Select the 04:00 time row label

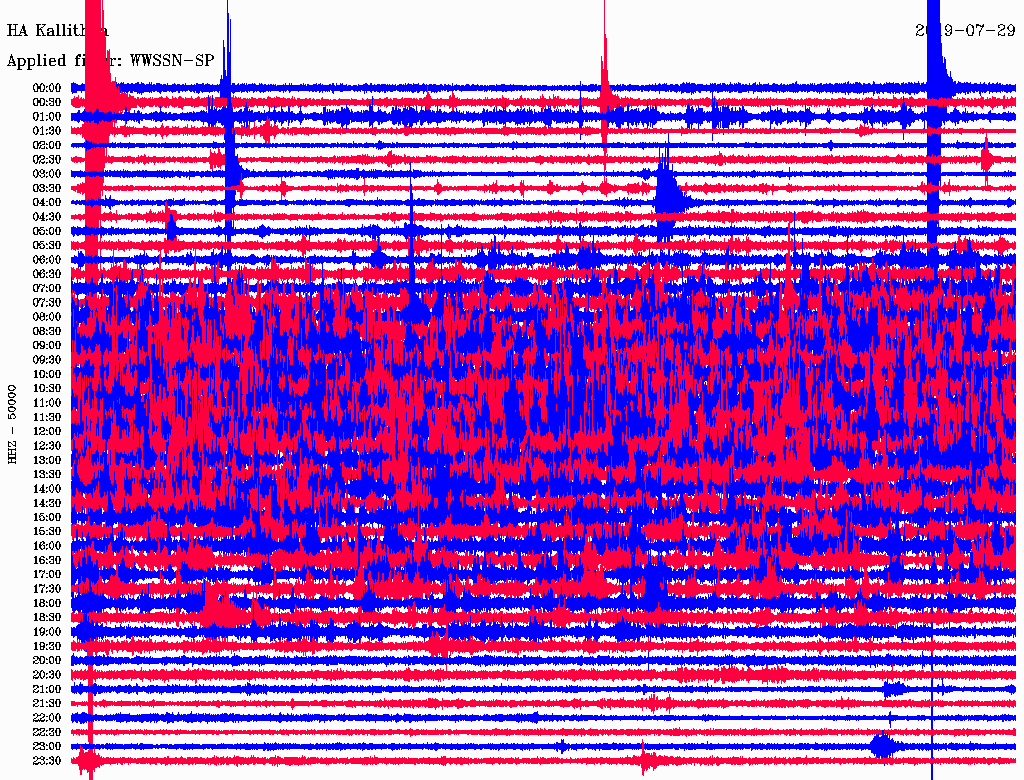47,202
